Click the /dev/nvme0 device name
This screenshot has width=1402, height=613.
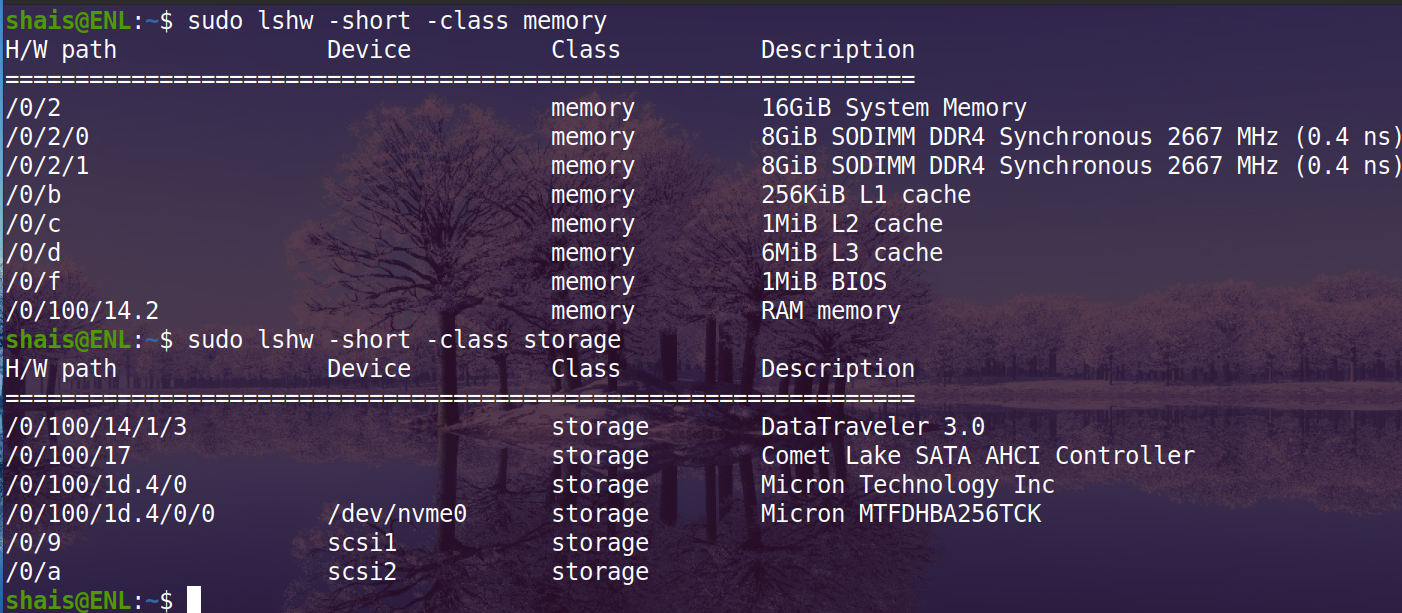(x=397, y=514)
